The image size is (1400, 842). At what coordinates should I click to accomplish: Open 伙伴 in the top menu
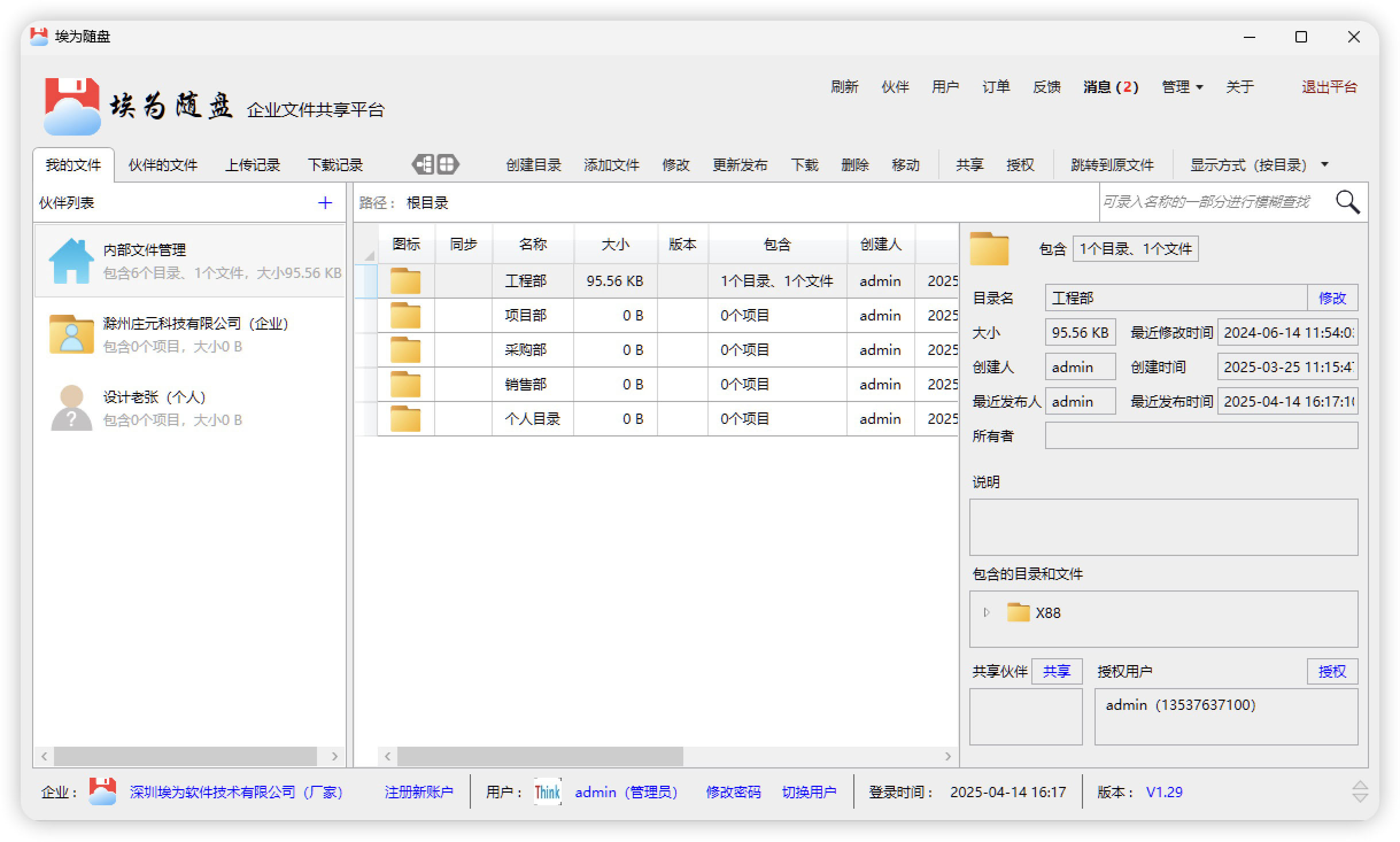895,87
